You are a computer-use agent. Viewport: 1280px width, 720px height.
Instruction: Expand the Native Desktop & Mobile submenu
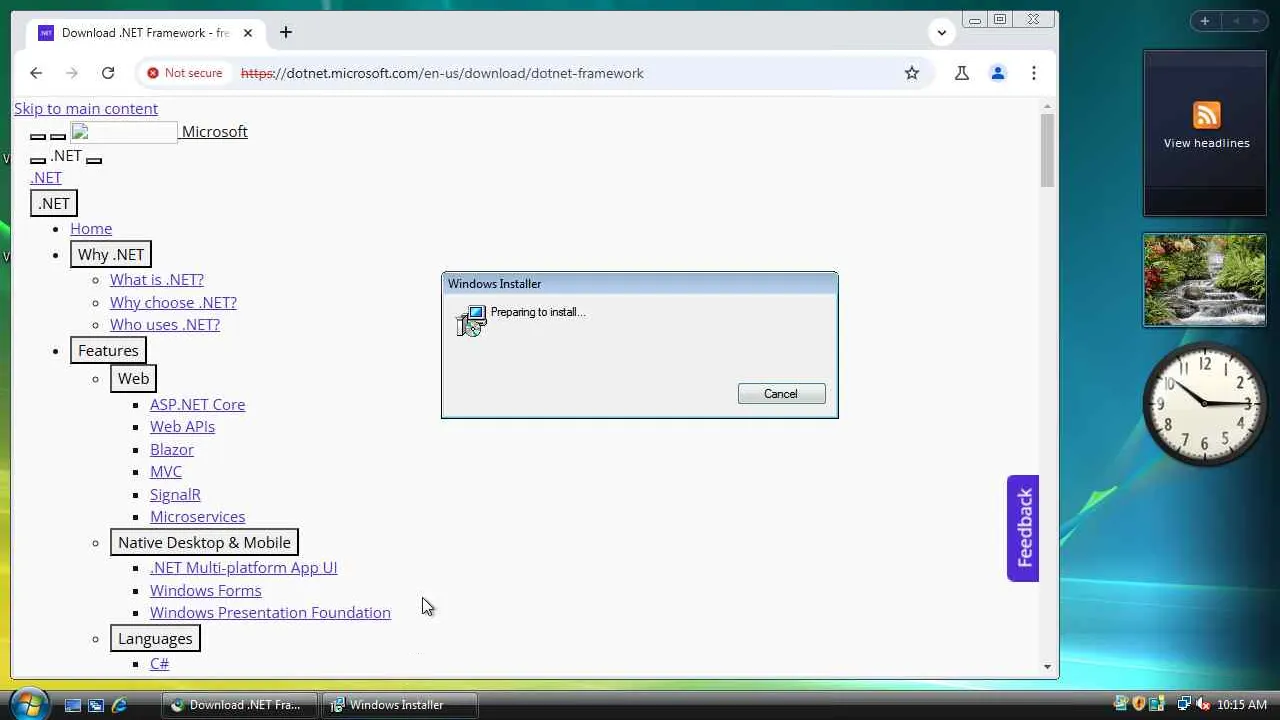click(x=204, y=542)
